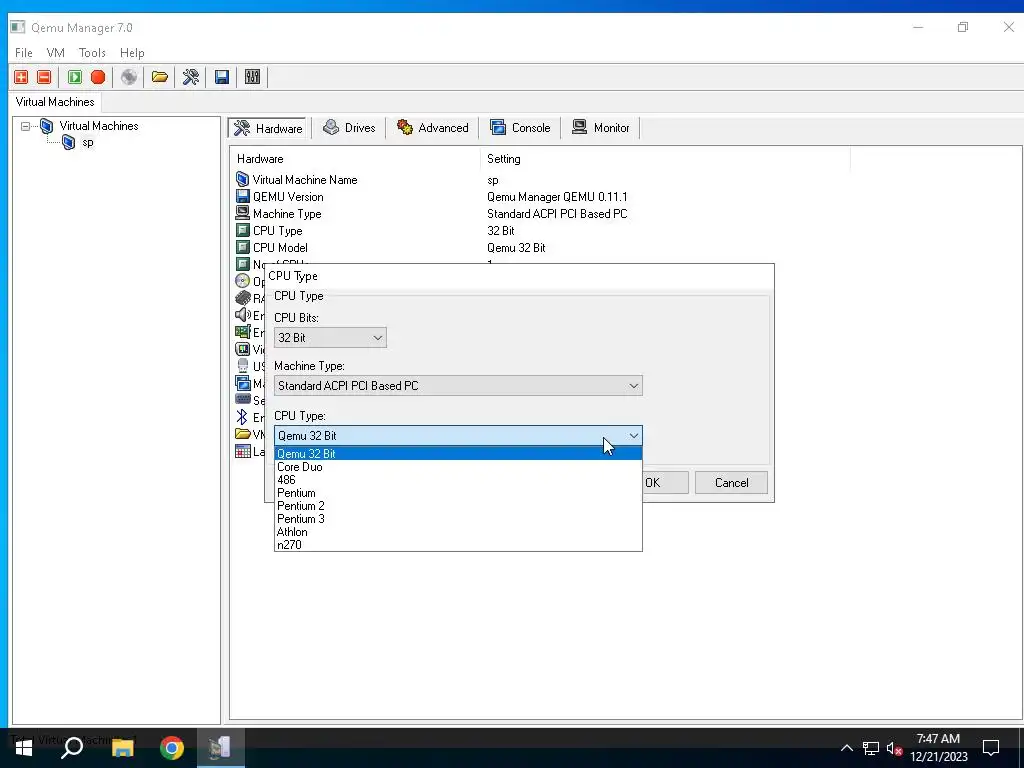The width and height of the screenshot is (1024, 768).
Task: Click the QEMU Version floppy icon
Action: [x=242, y=196]
